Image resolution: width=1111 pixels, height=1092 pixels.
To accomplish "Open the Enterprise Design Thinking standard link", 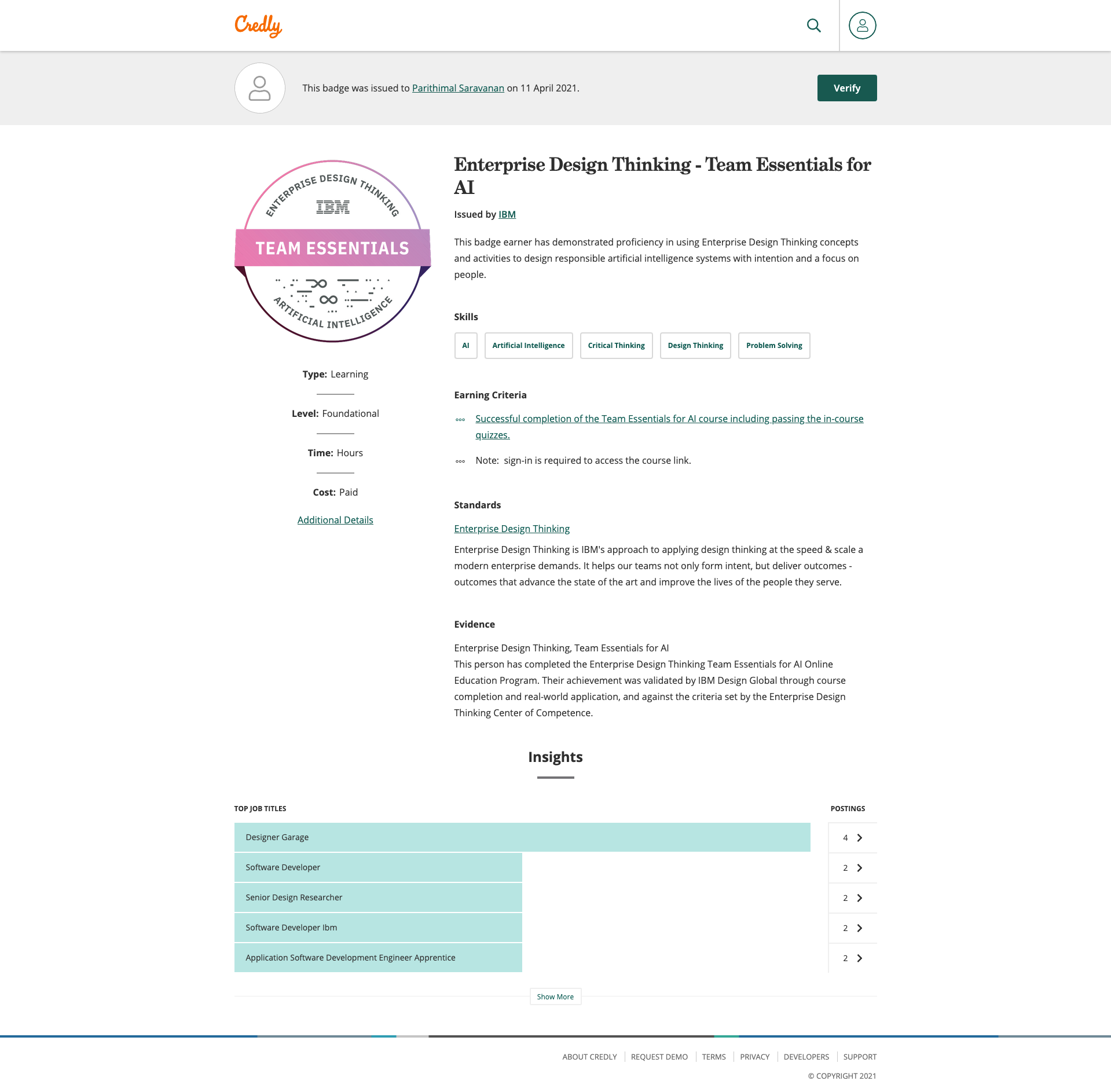I will tap(511, 529).
